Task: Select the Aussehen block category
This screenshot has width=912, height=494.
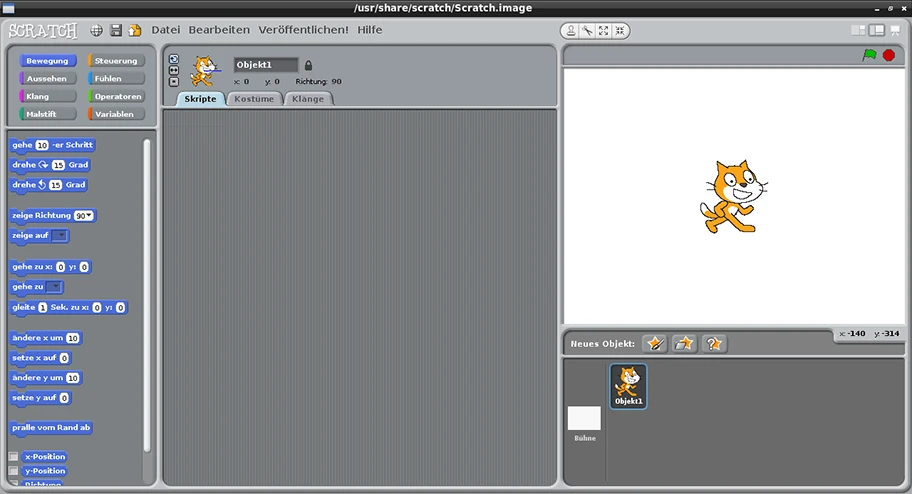Action: pos(47,79)
